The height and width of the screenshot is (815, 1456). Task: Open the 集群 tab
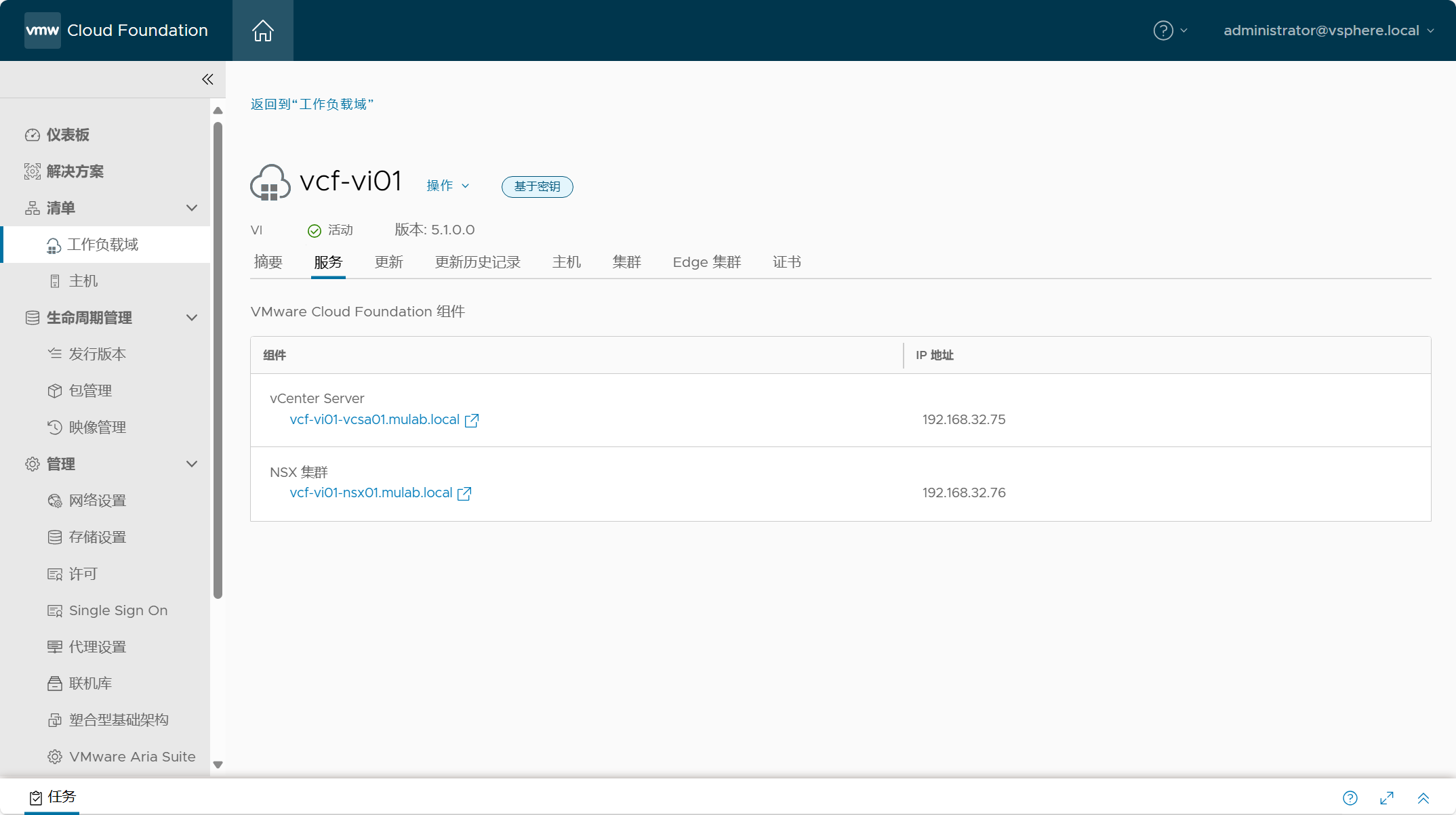[627, 262]
